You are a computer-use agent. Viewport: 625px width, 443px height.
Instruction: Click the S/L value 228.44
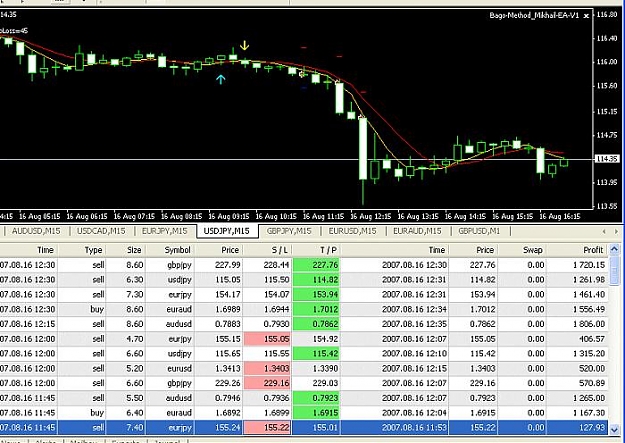276,265
